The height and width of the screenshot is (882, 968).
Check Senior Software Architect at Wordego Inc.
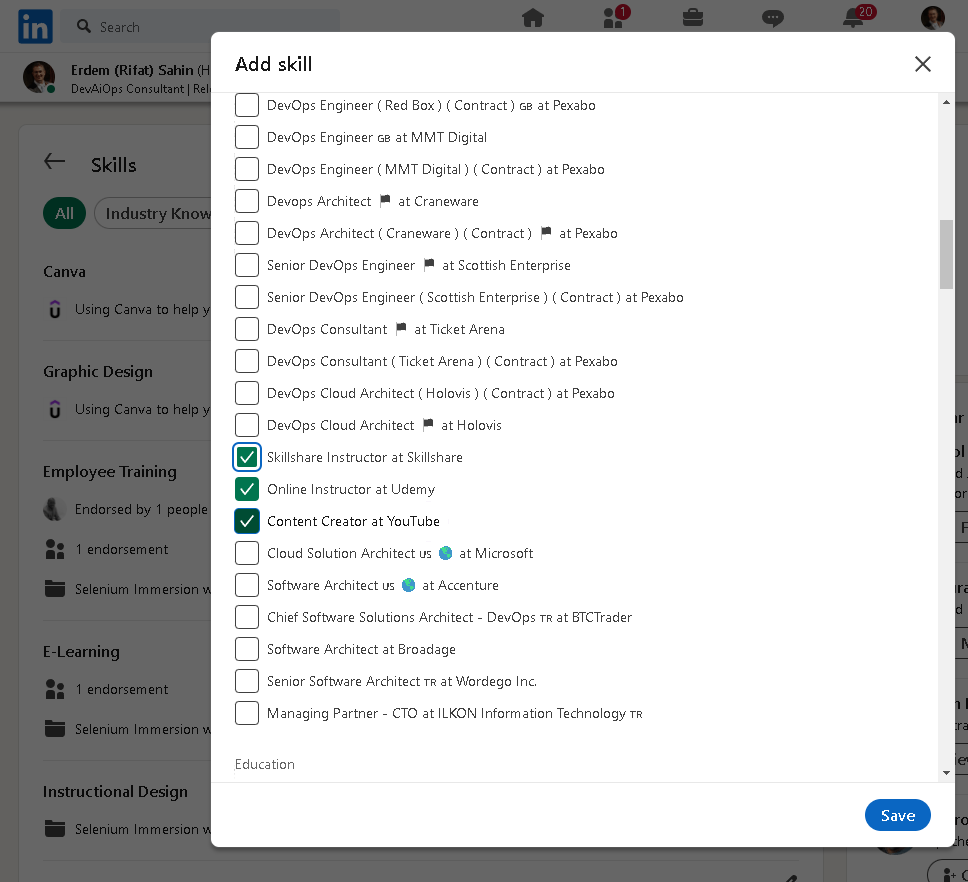click(246, 681)
